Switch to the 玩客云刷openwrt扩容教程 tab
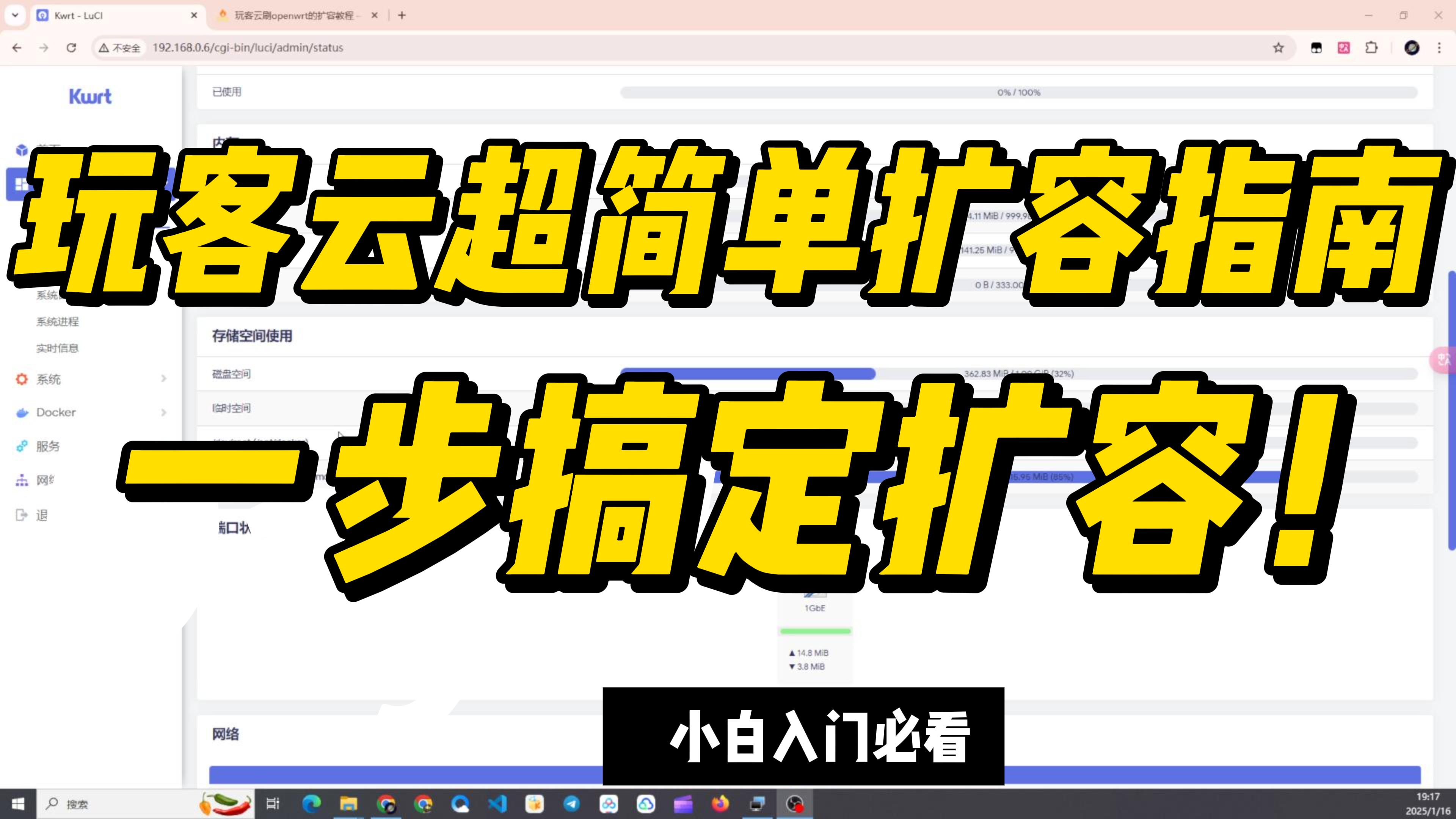The height and width of the screenshot is (819, 1456). [294, 15]
